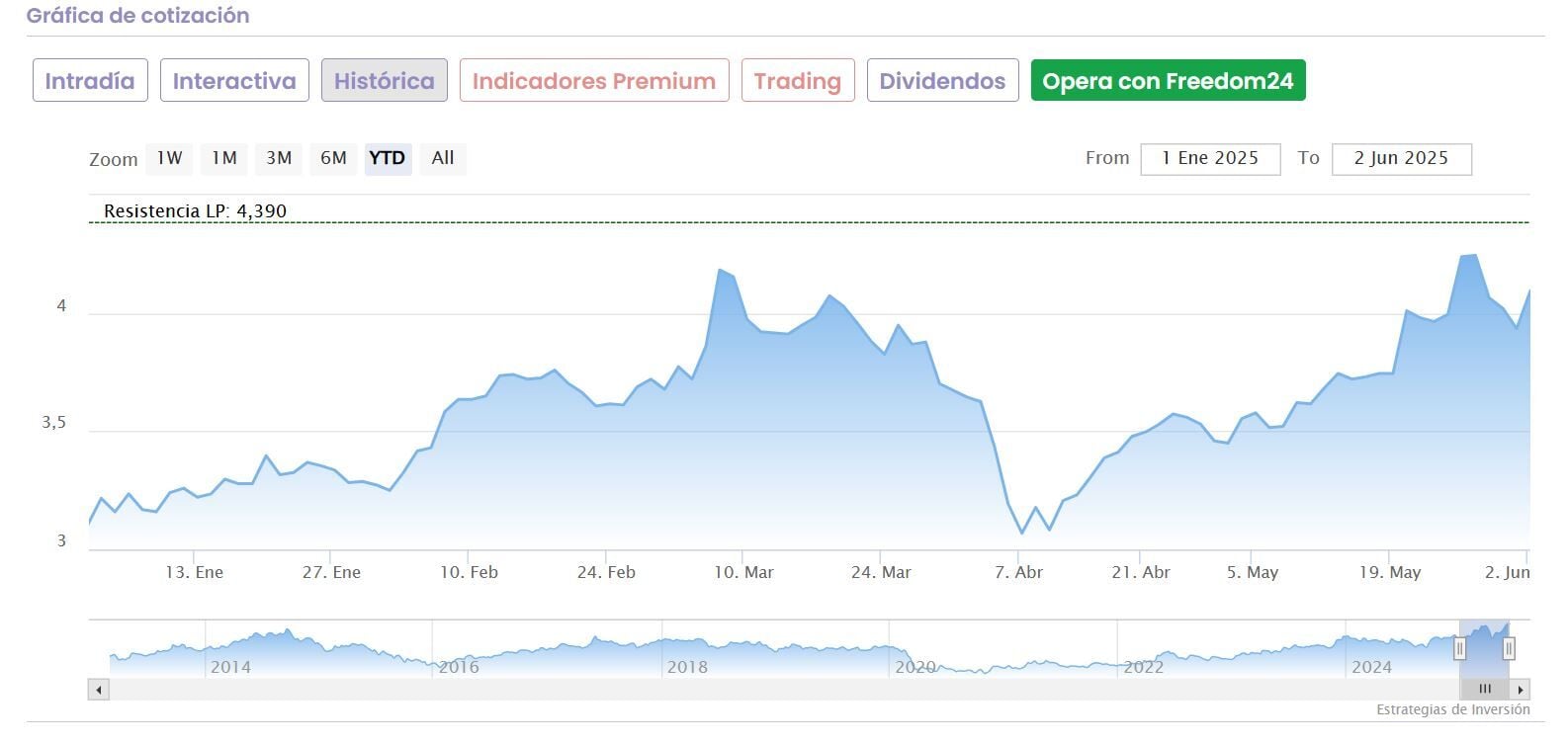Select the Histórica tab
The image size is (1568, 743).
click(384, 80)
